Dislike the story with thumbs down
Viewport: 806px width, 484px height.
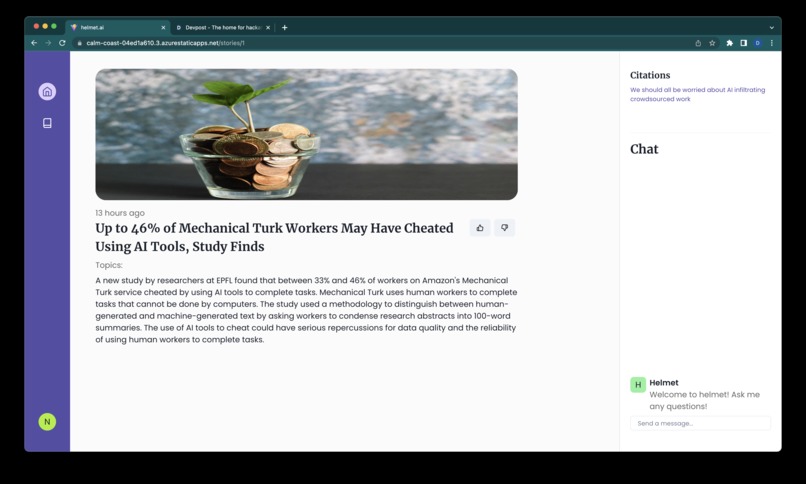pyautogui.click(x=504, y=228)
